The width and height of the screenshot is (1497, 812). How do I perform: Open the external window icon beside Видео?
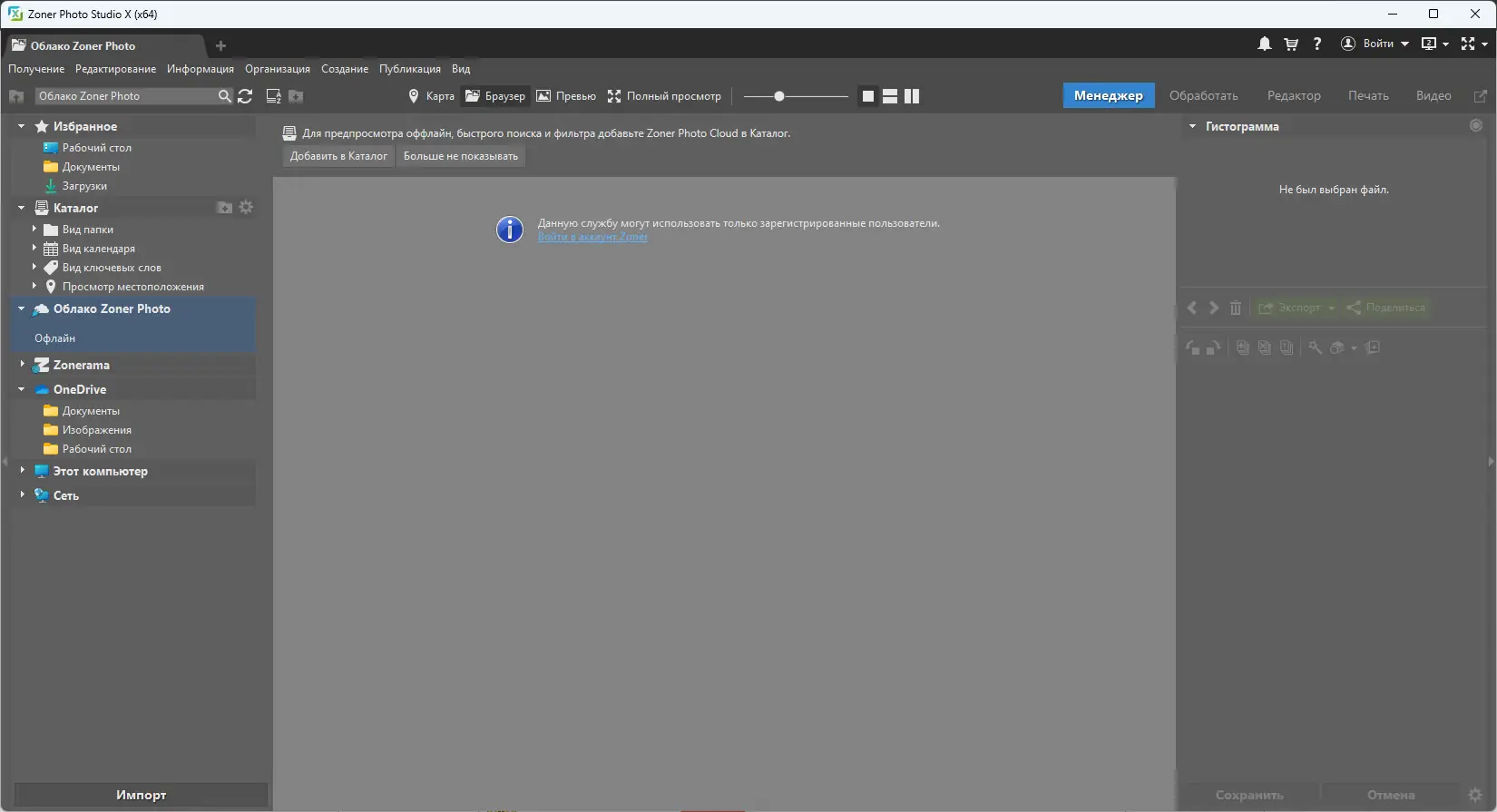click(x=1480, y=96)
